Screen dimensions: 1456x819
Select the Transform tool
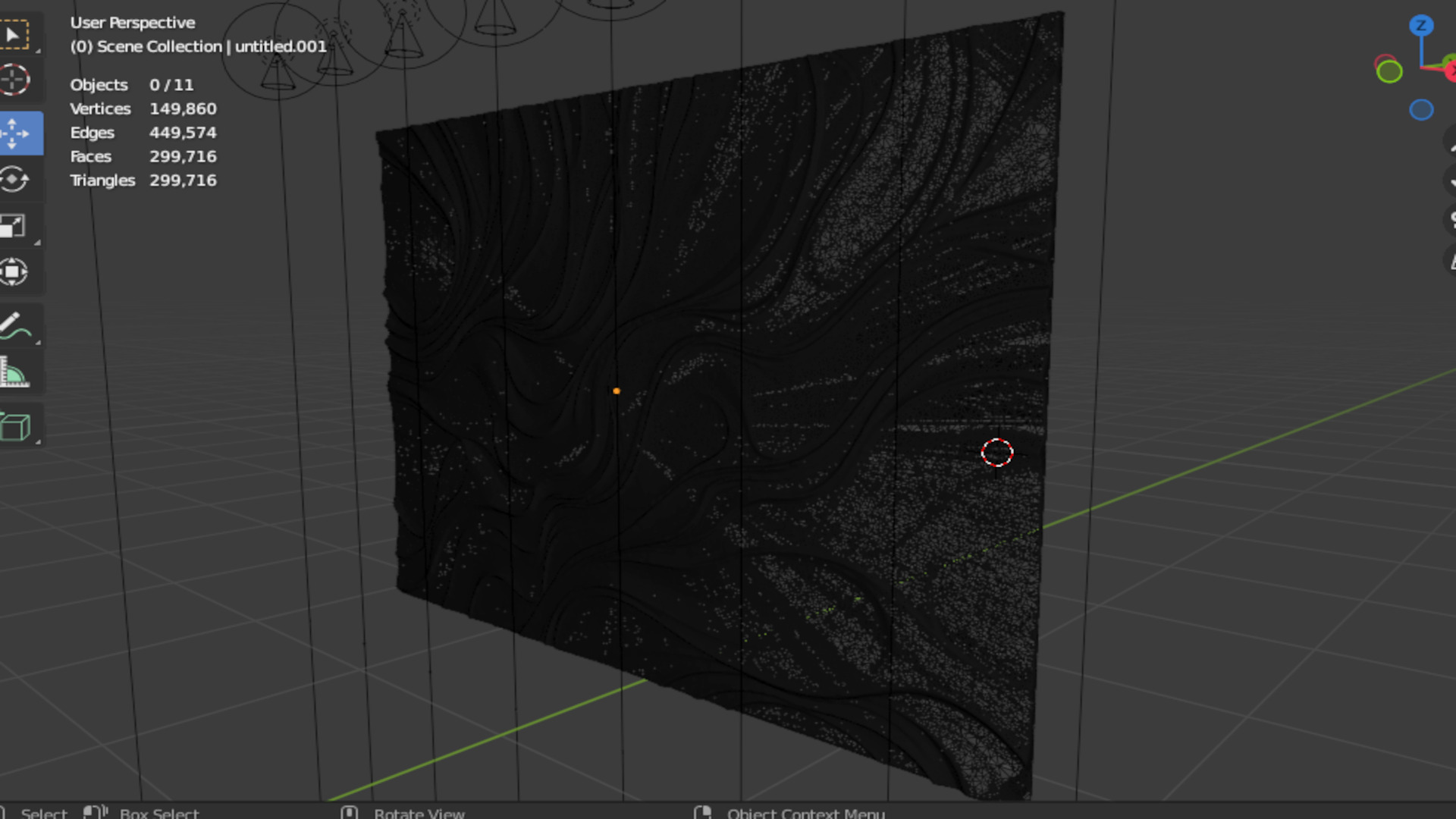15,271
